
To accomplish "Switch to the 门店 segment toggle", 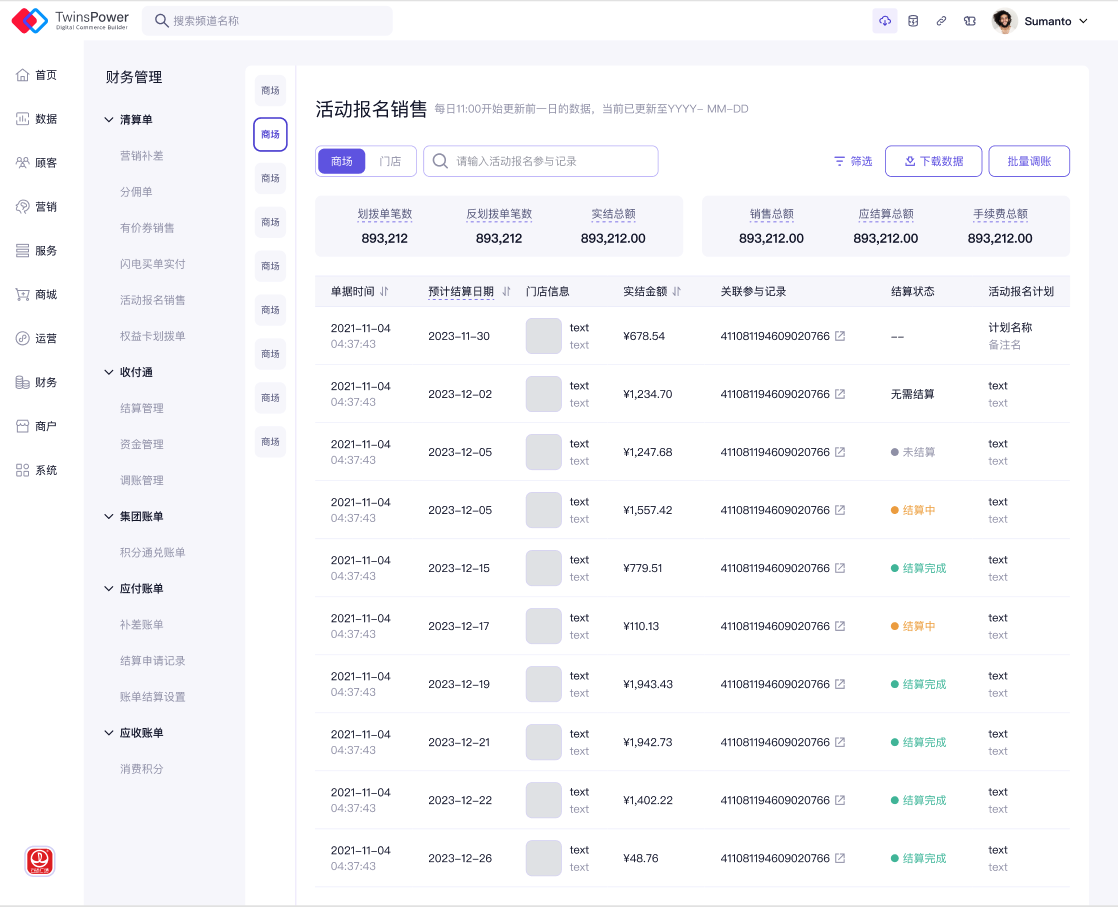I will click(390, 161).
